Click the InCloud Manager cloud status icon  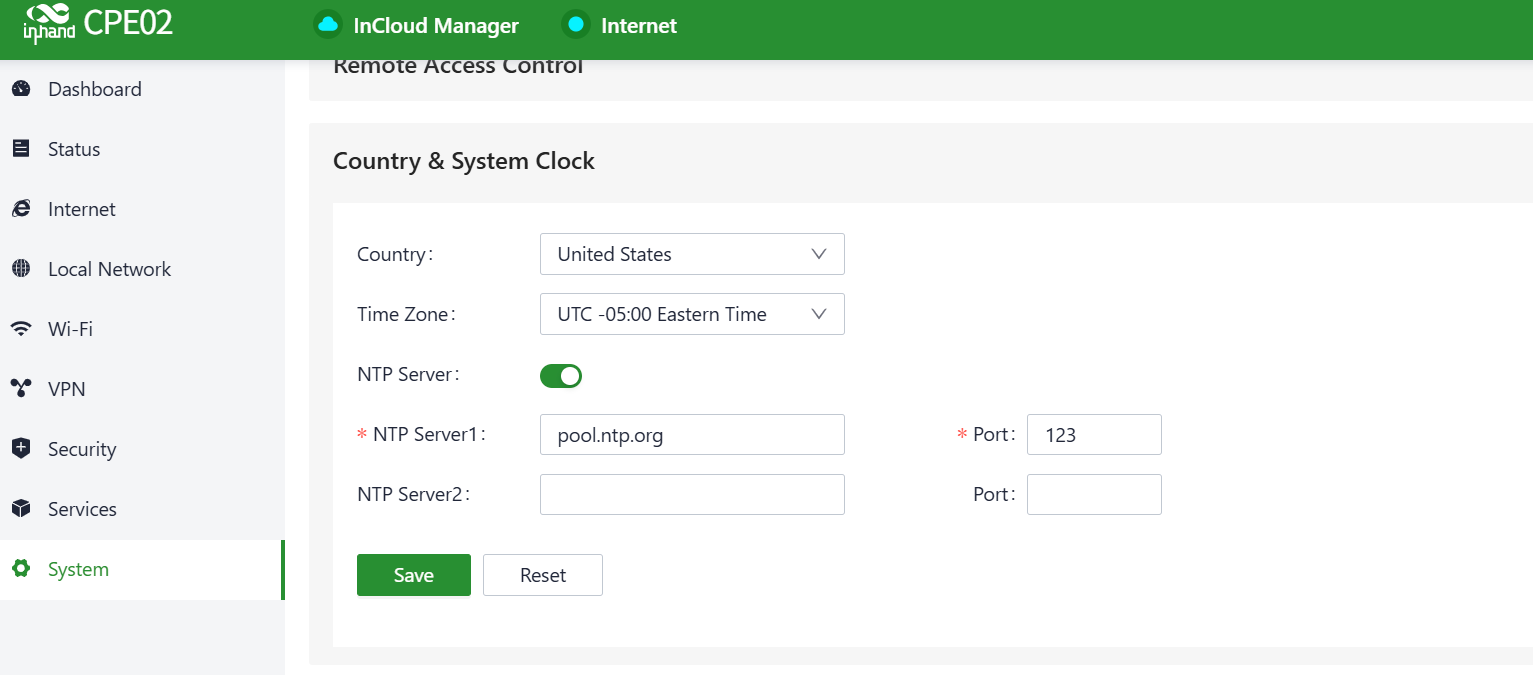pos(327,25)
